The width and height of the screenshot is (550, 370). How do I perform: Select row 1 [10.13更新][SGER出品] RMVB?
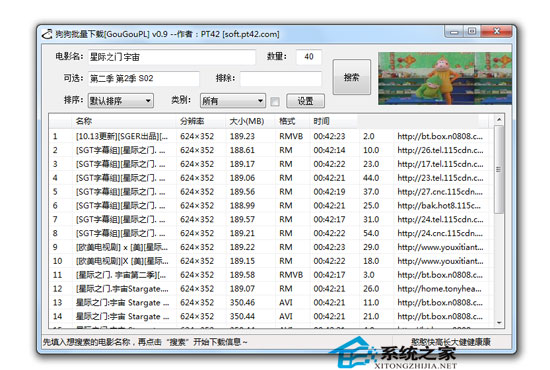pyautogui.click(x=271, y=136)
